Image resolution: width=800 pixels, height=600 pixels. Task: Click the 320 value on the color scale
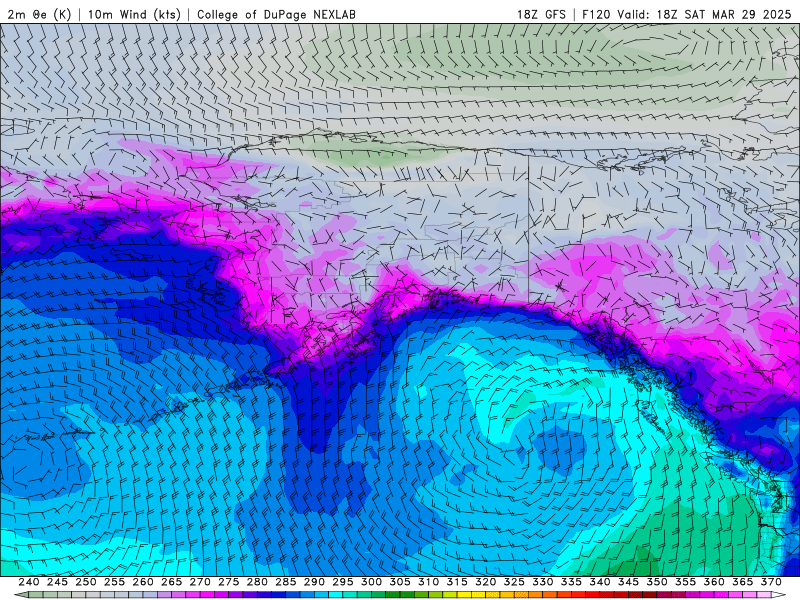(x=486, y=582)
